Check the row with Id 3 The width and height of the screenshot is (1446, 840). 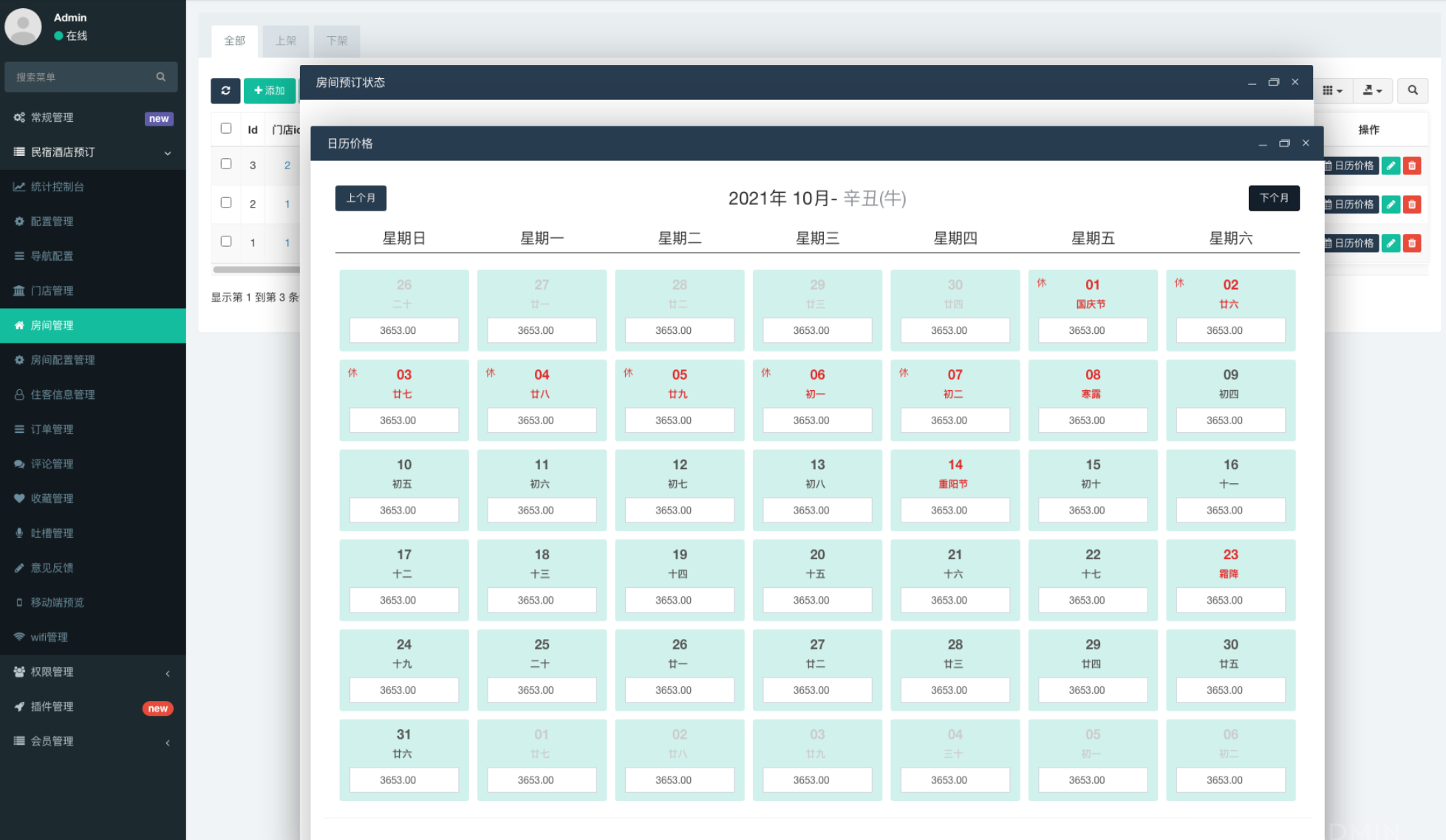226,164
